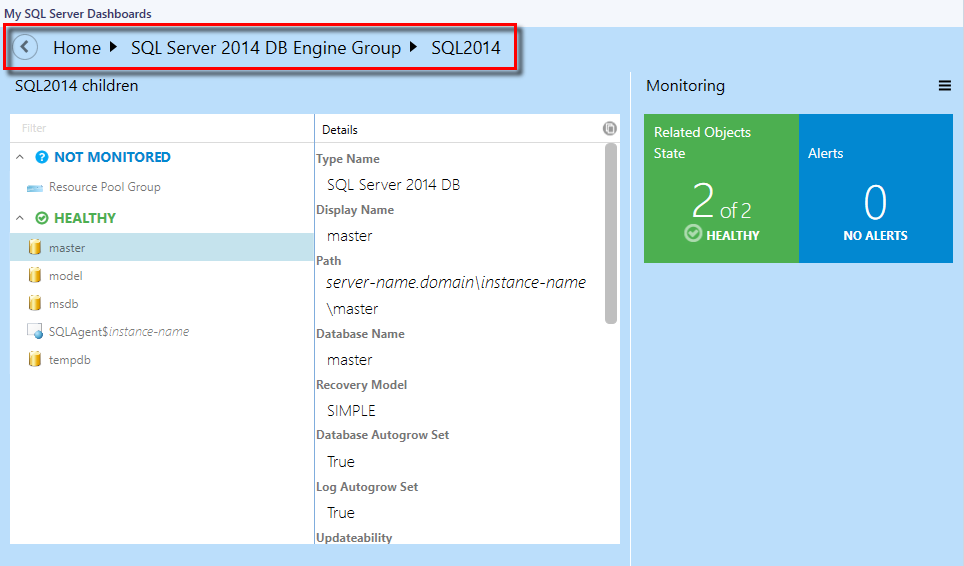The height and width of the screenshot is (566, 964).
Task: Click the Recovery Model label
Action: 362,385
